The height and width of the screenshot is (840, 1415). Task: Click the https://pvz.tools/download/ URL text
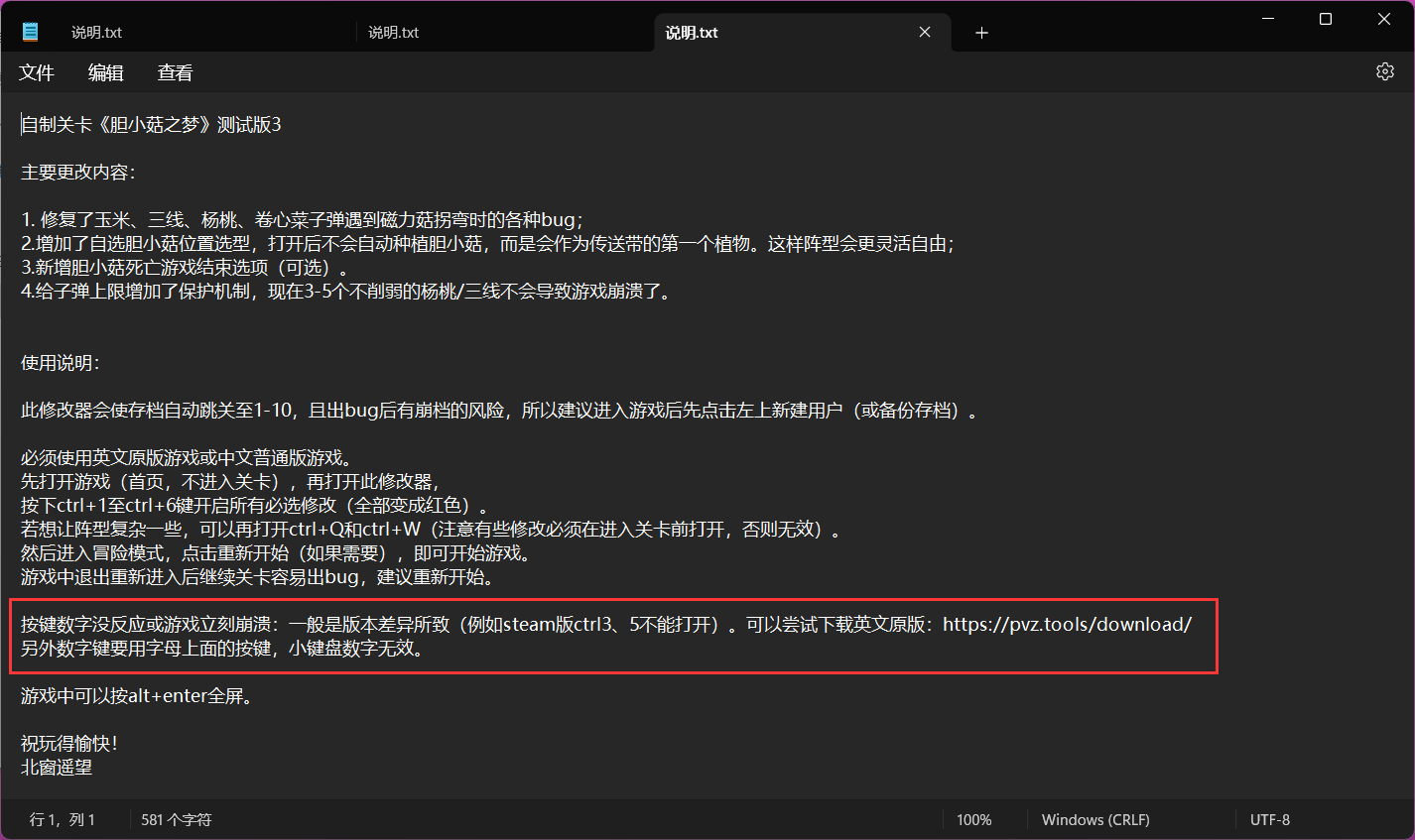(x=1067, y=625)
